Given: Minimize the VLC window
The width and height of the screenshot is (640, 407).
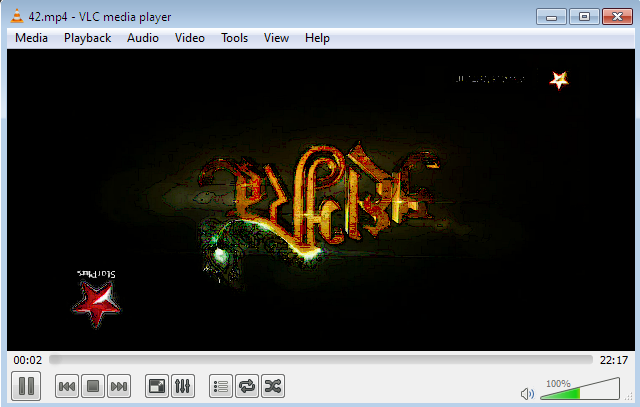Looking at the screenshot, I should [551, 17].
